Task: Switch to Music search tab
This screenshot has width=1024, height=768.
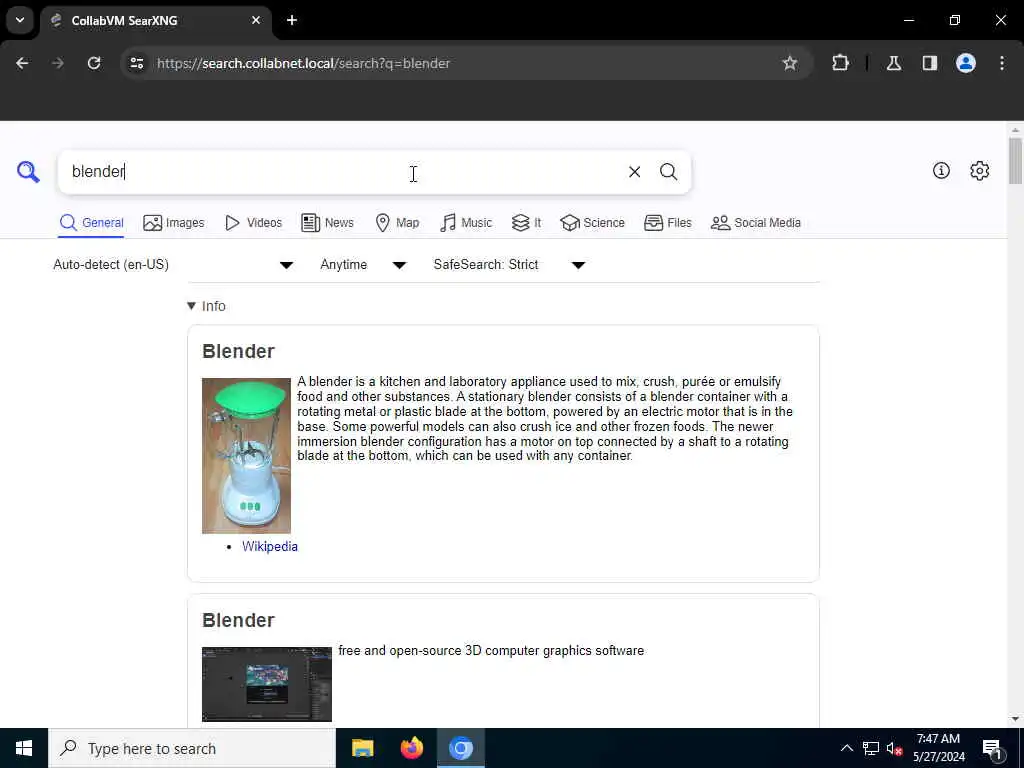Action: point(466,223)
